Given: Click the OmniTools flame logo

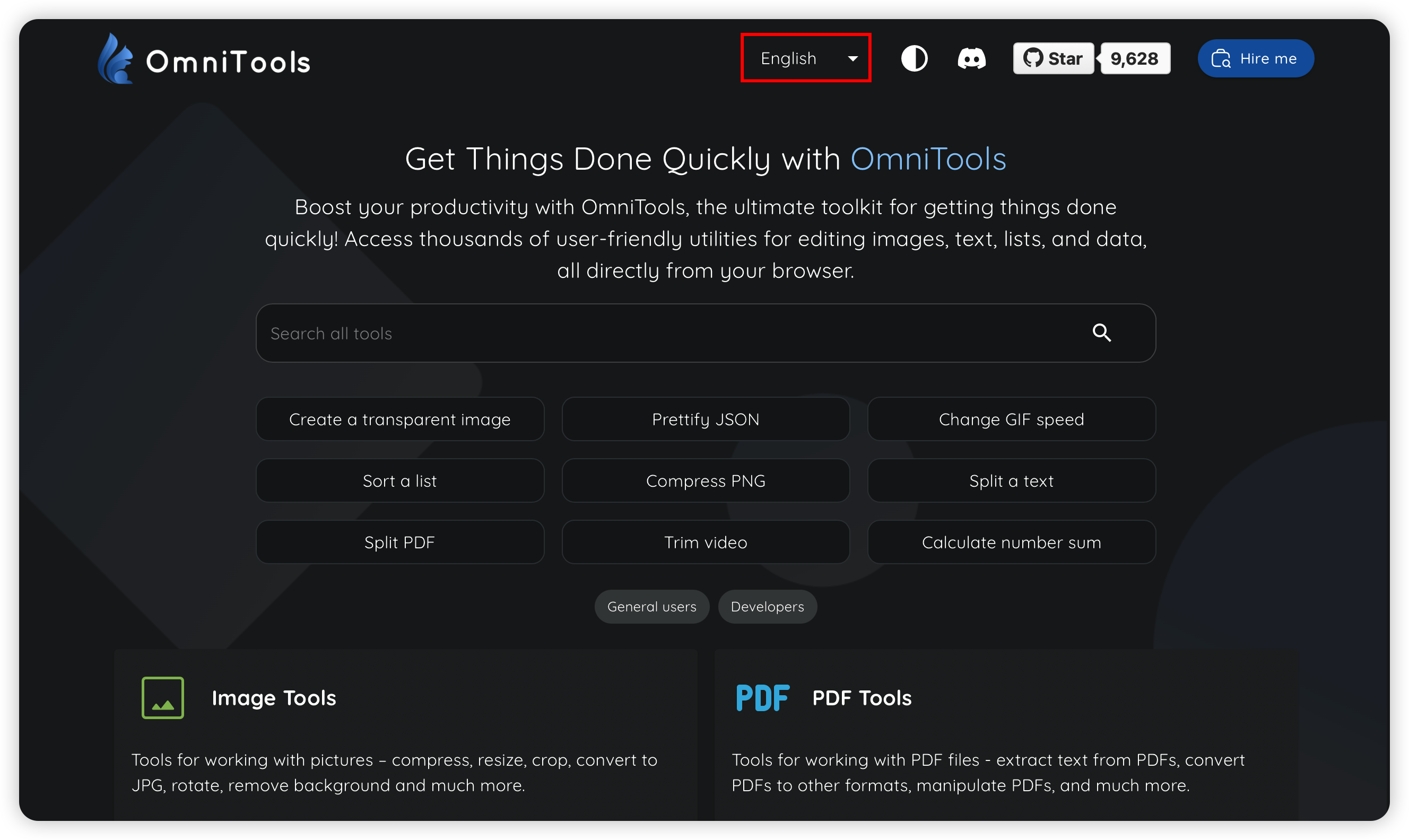Looking at the screenshot, I should (116, 59).
